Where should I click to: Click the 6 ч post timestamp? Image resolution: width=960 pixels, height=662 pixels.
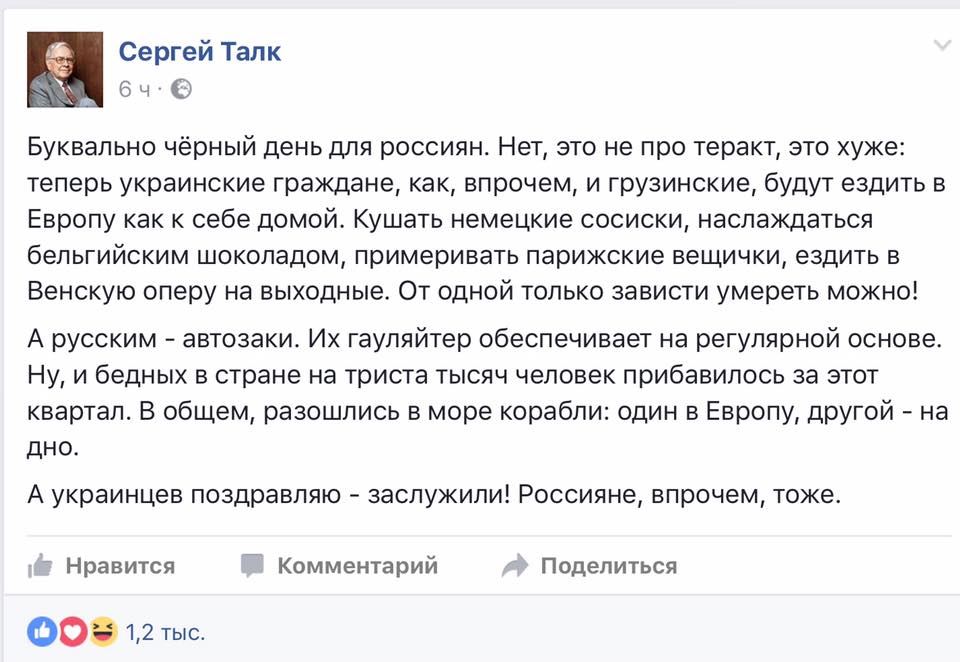coord(134,89)
